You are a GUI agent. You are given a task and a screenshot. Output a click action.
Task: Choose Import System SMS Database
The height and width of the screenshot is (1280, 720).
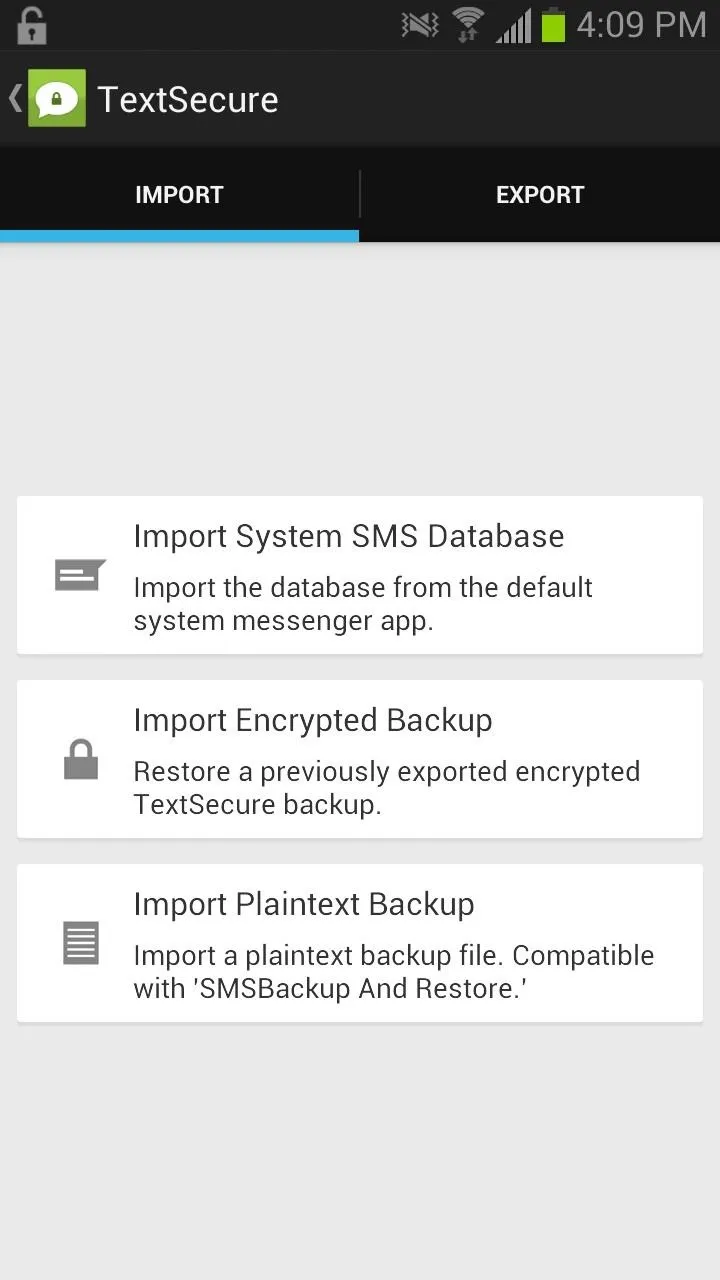pos(360,575)
